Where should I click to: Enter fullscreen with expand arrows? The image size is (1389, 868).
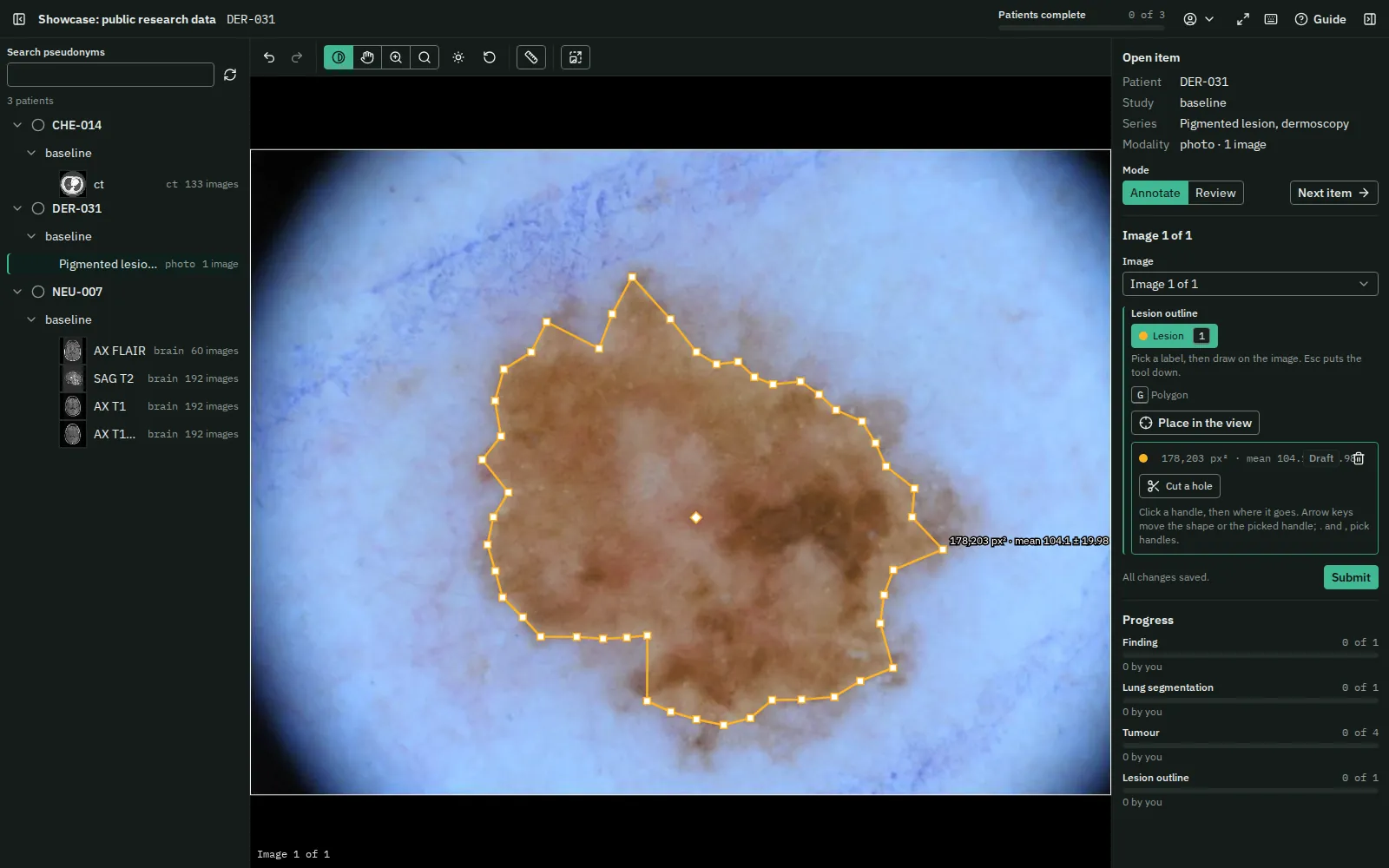point(1243,19)
